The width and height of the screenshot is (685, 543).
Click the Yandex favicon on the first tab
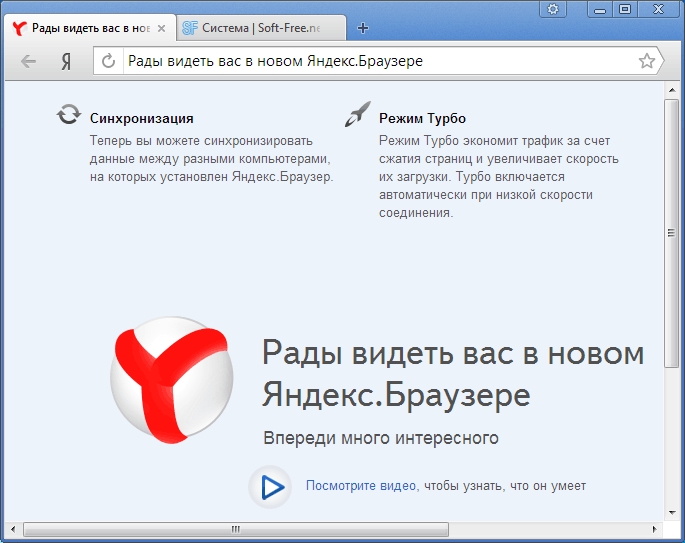point(19,28)
